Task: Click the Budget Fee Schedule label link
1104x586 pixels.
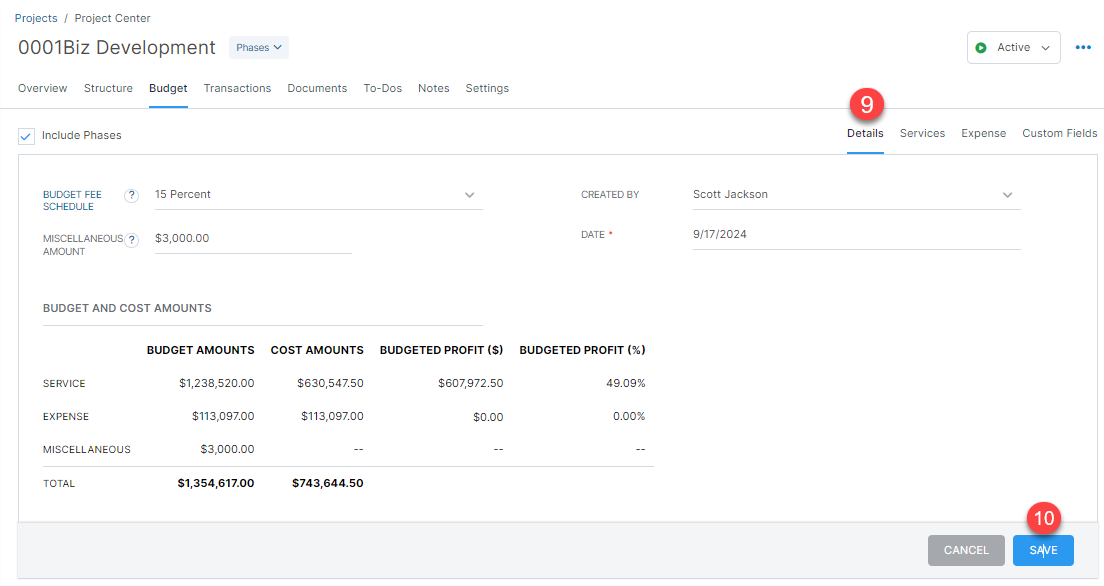Action: 72,201
